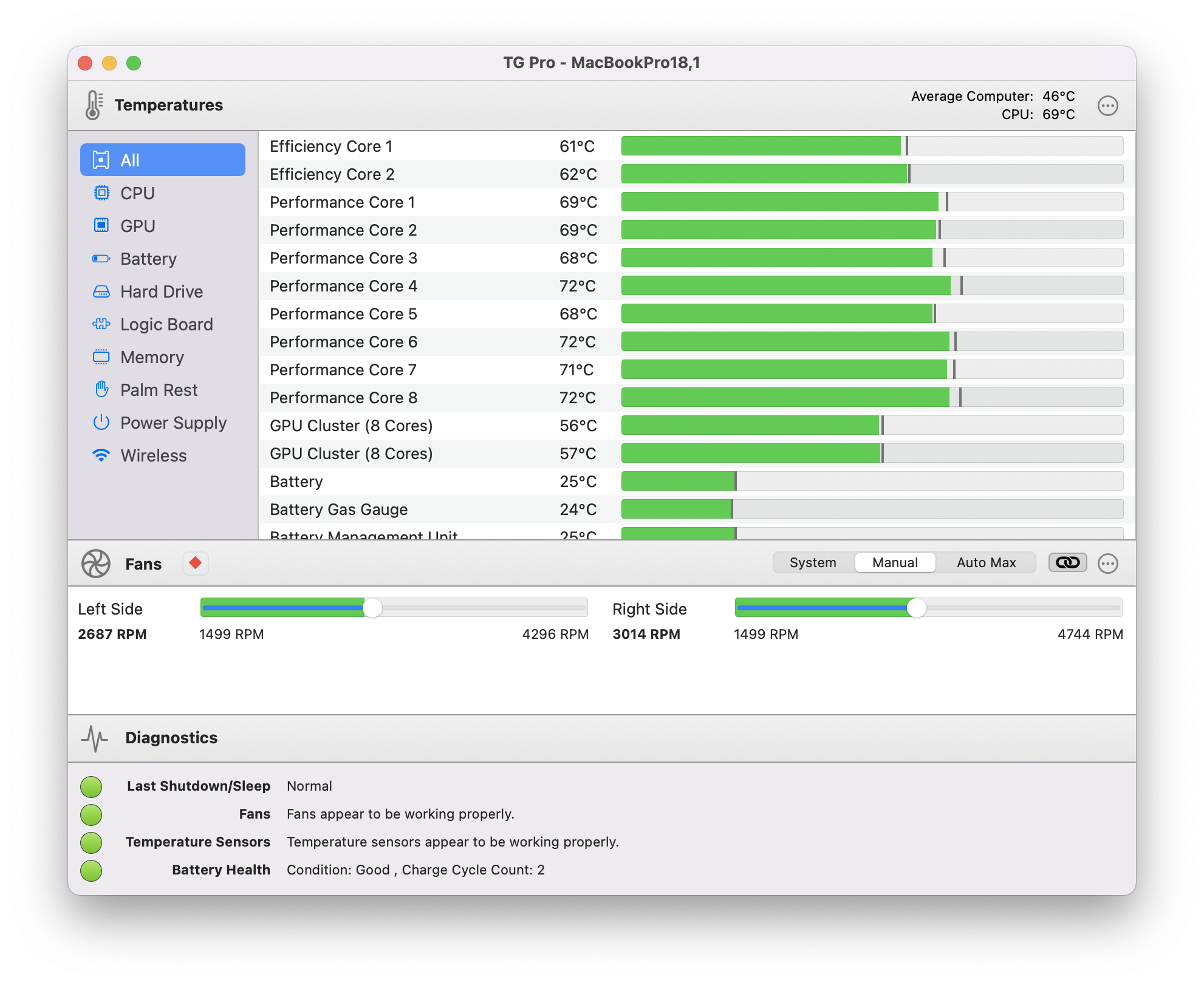1204x985 pixels.
Task: Click green status dot for Battery Health
Action: tap(91, 870)
